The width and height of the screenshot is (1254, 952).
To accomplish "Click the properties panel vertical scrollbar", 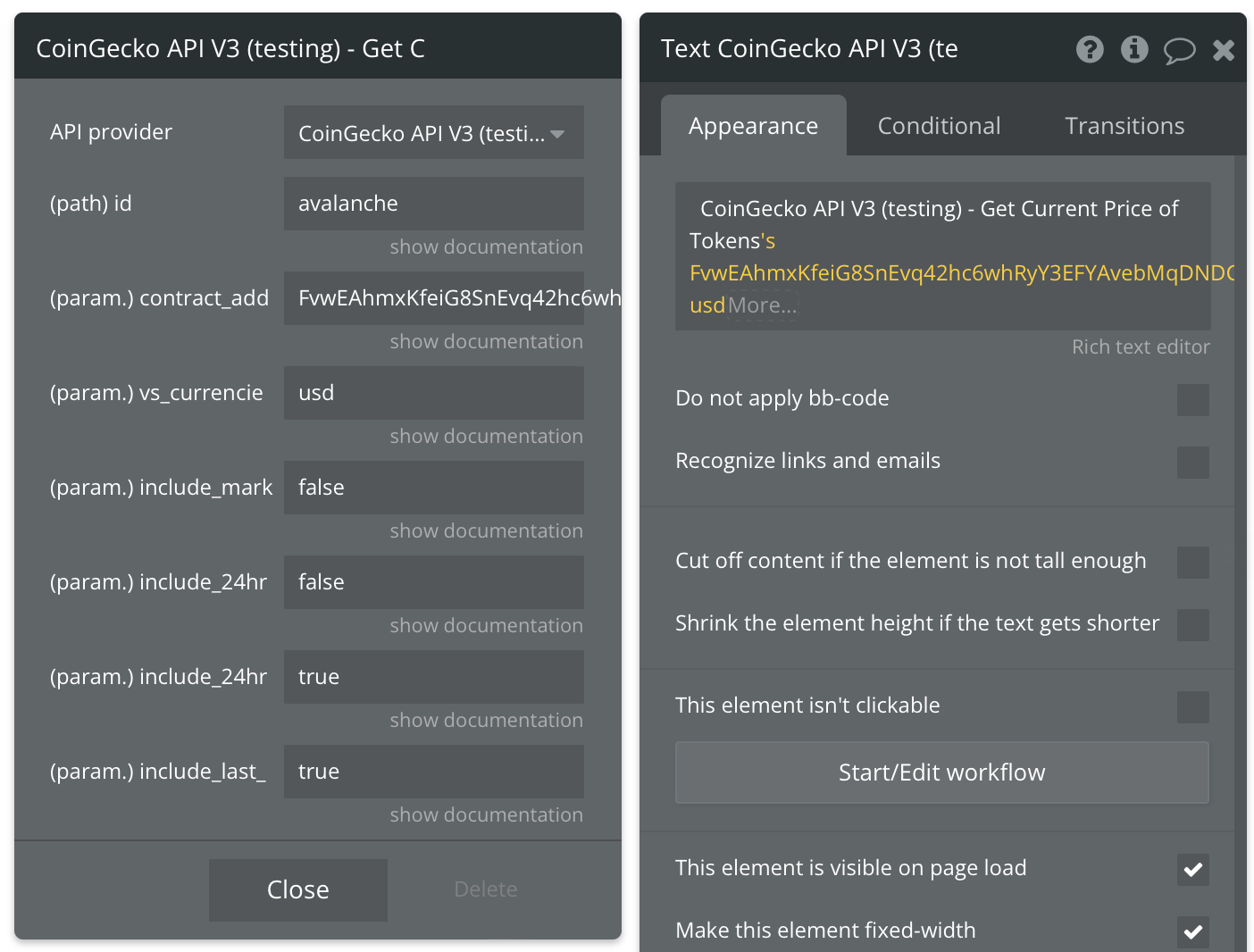I will click(1241, 554).
